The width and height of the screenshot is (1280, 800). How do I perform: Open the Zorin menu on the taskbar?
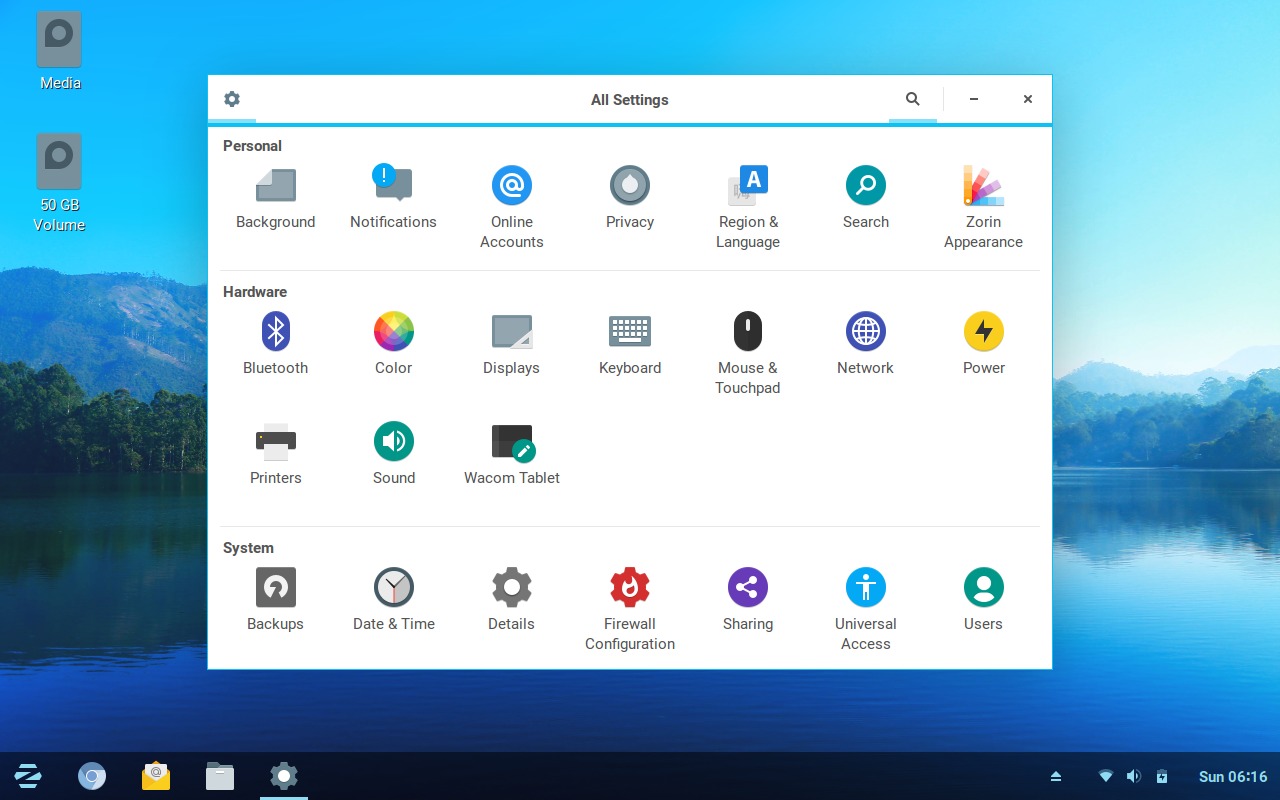pos(27,776)
